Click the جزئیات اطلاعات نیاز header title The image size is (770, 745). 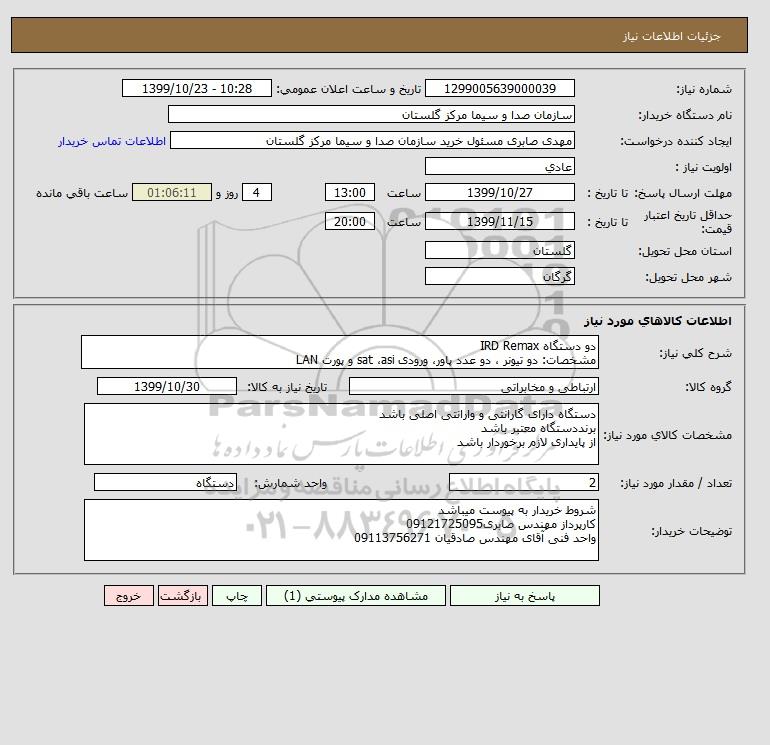pyautogui.click(x=672, y=36)
